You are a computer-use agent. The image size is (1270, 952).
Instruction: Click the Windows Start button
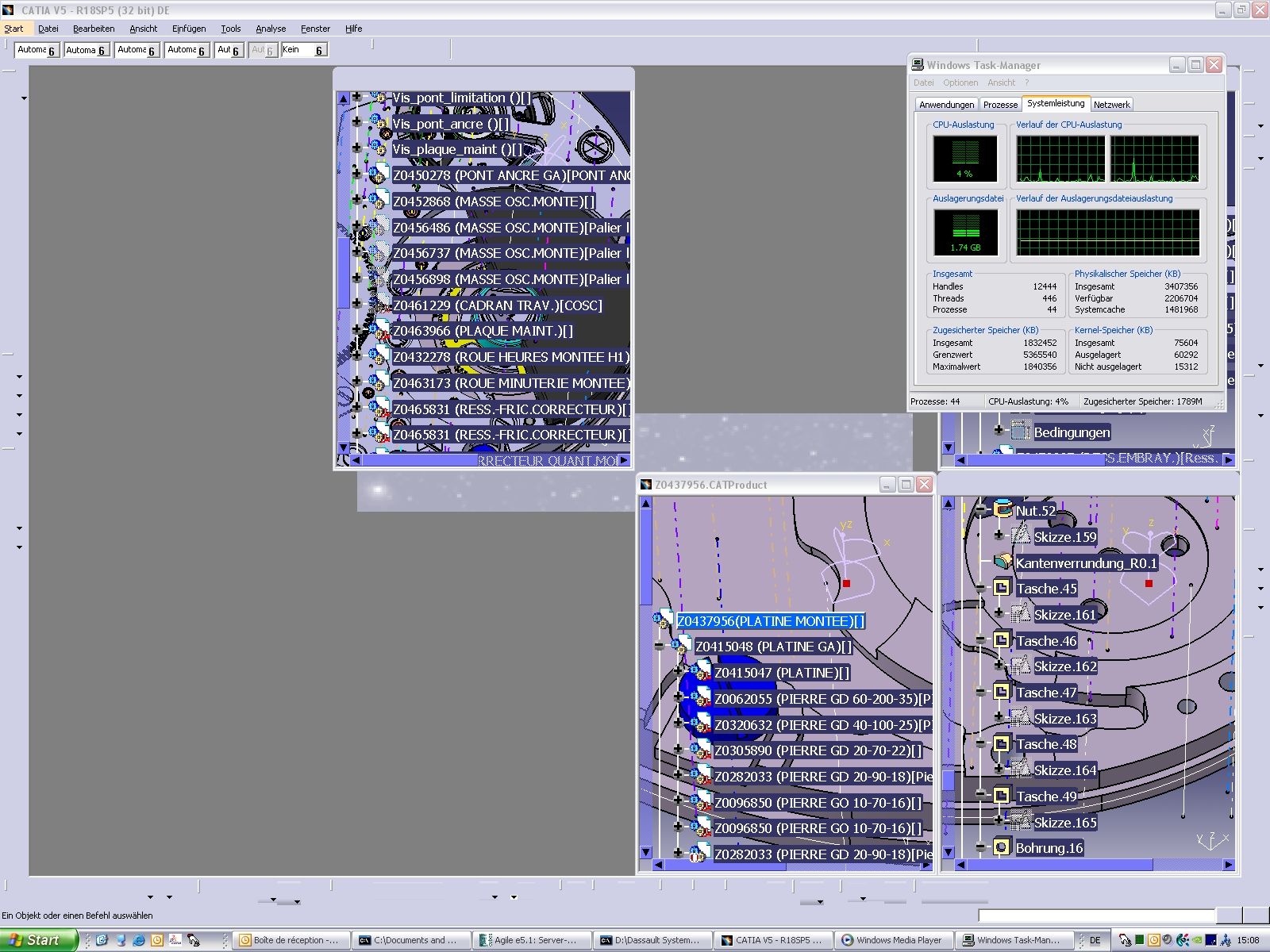(39, 940)
